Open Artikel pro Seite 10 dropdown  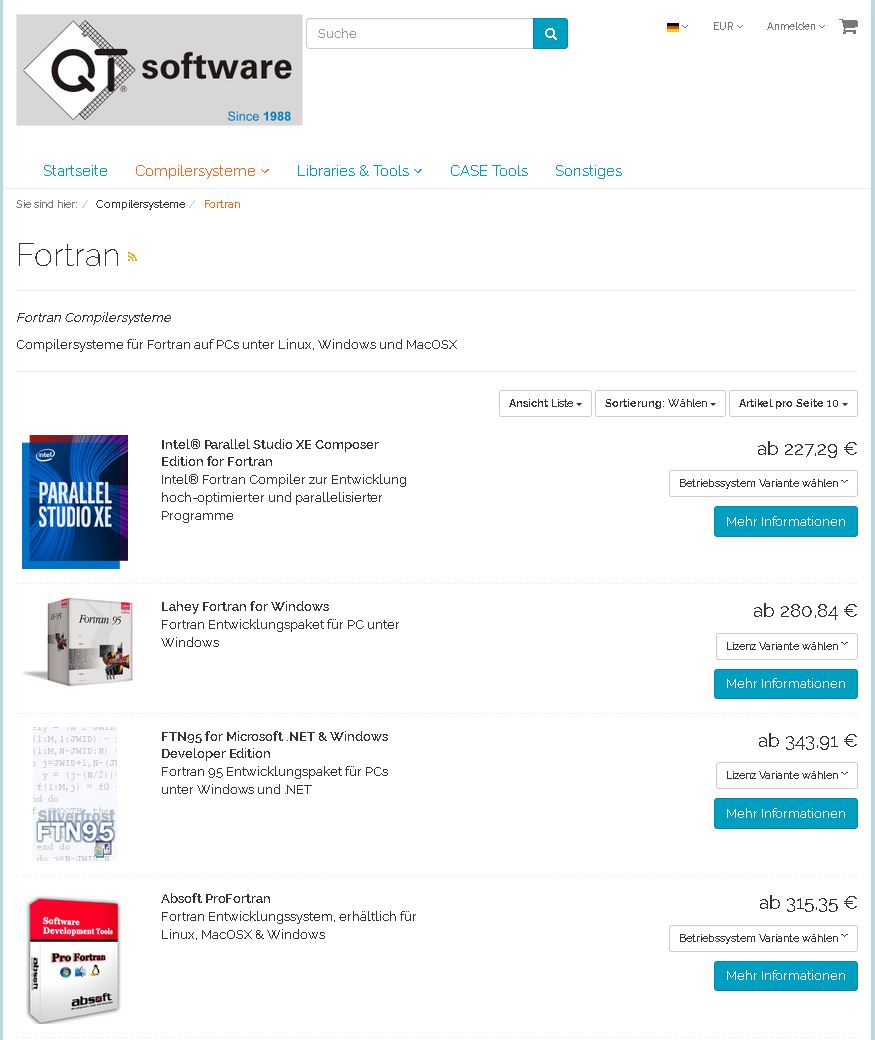793,403
